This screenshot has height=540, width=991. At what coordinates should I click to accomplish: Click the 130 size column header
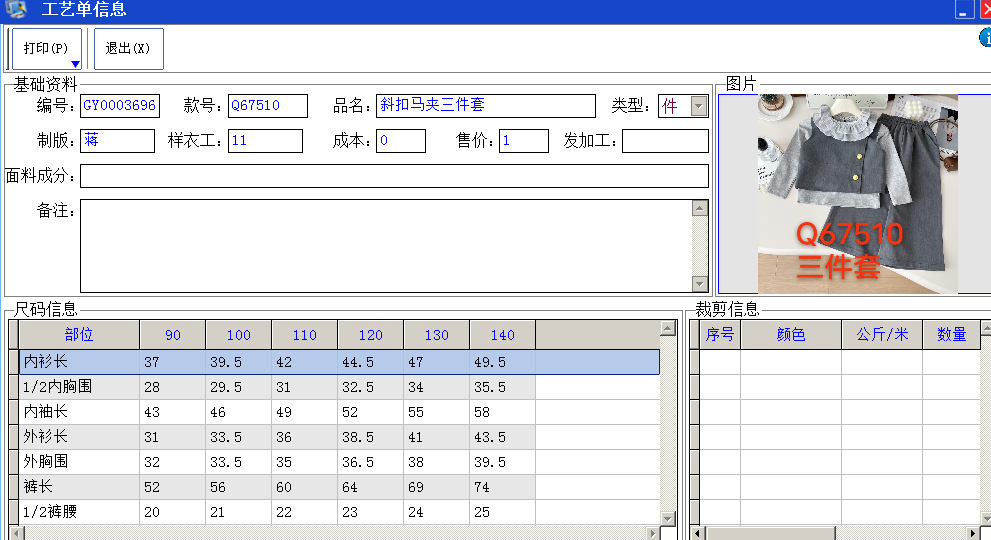(436, 334)
